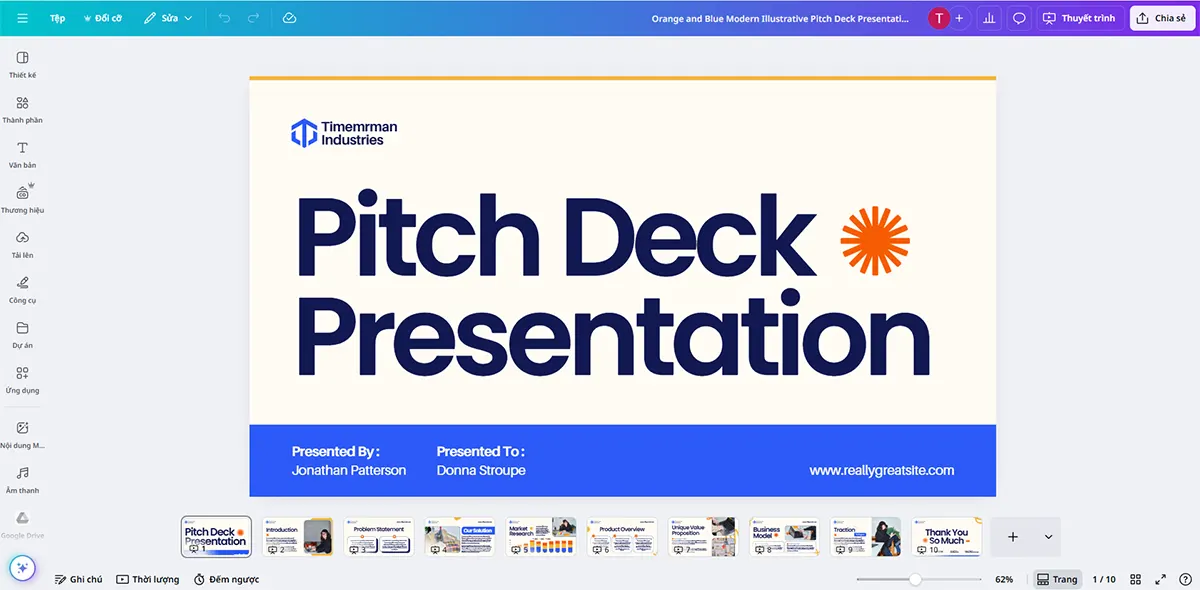Open the Google Drive sidebar item

coord(22,525)
